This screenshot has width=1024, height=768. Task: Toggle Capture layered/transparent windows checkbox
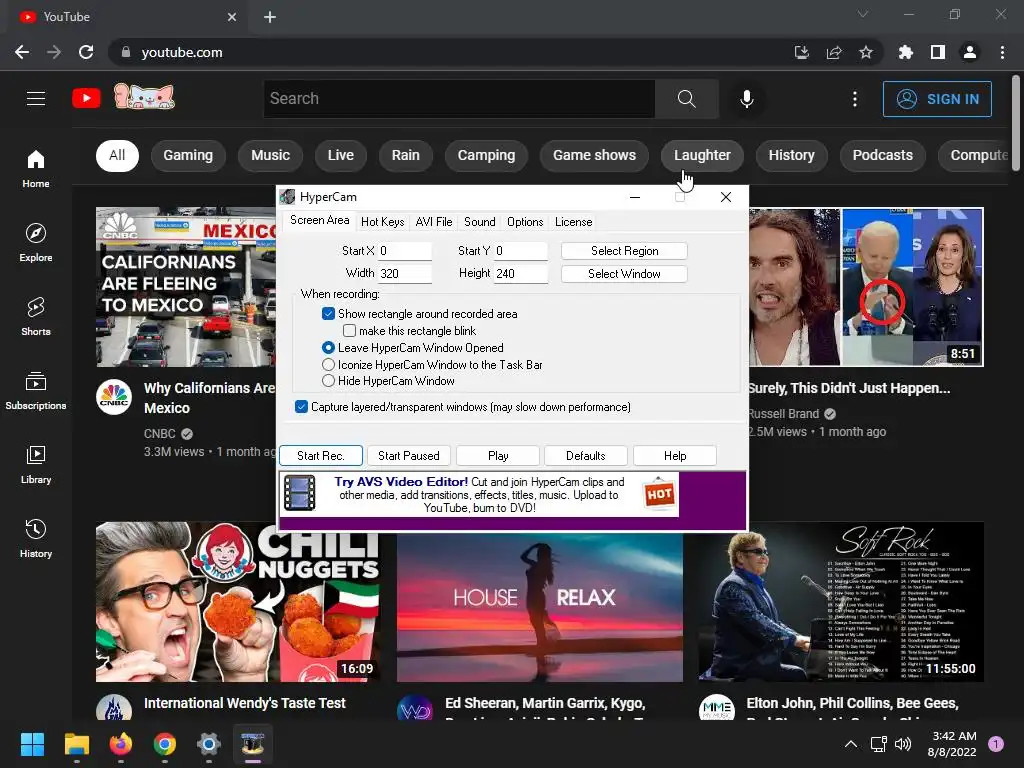coord(301,407)
